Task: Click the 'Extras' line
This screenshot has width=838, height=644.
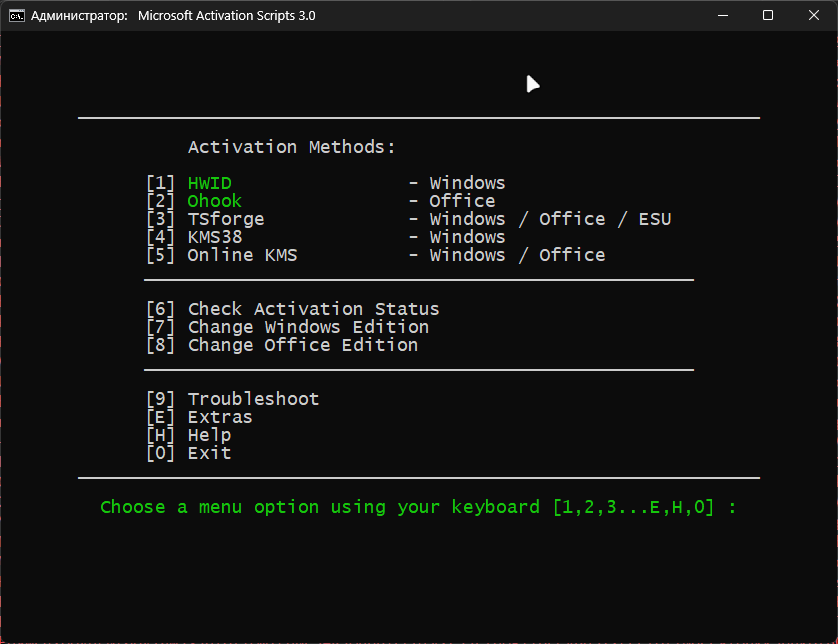Action: 220,417
